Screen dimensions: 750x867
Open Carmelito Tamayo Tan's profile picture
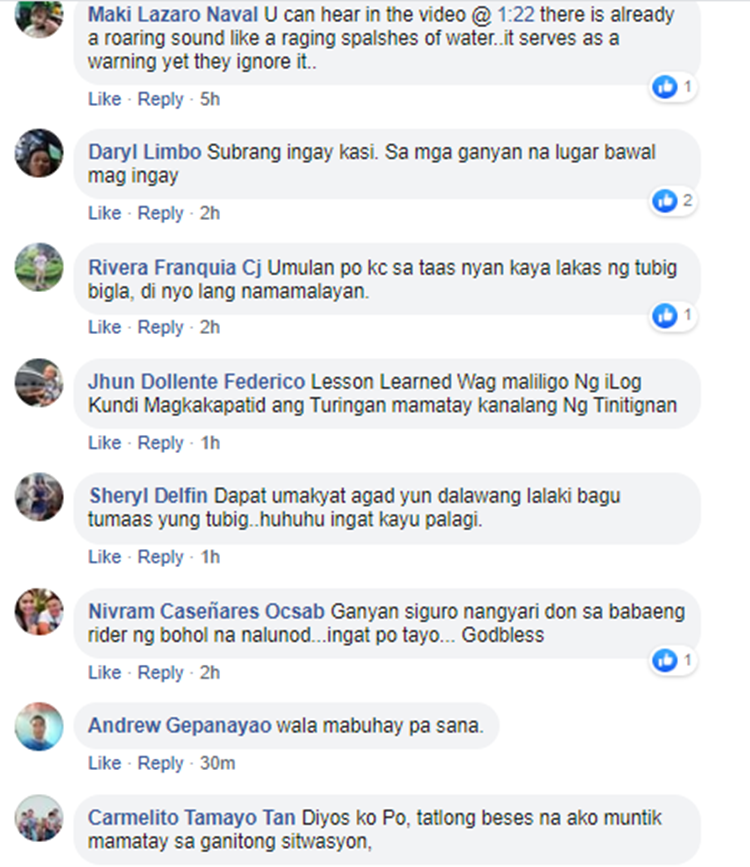click(x=39, y=818)
